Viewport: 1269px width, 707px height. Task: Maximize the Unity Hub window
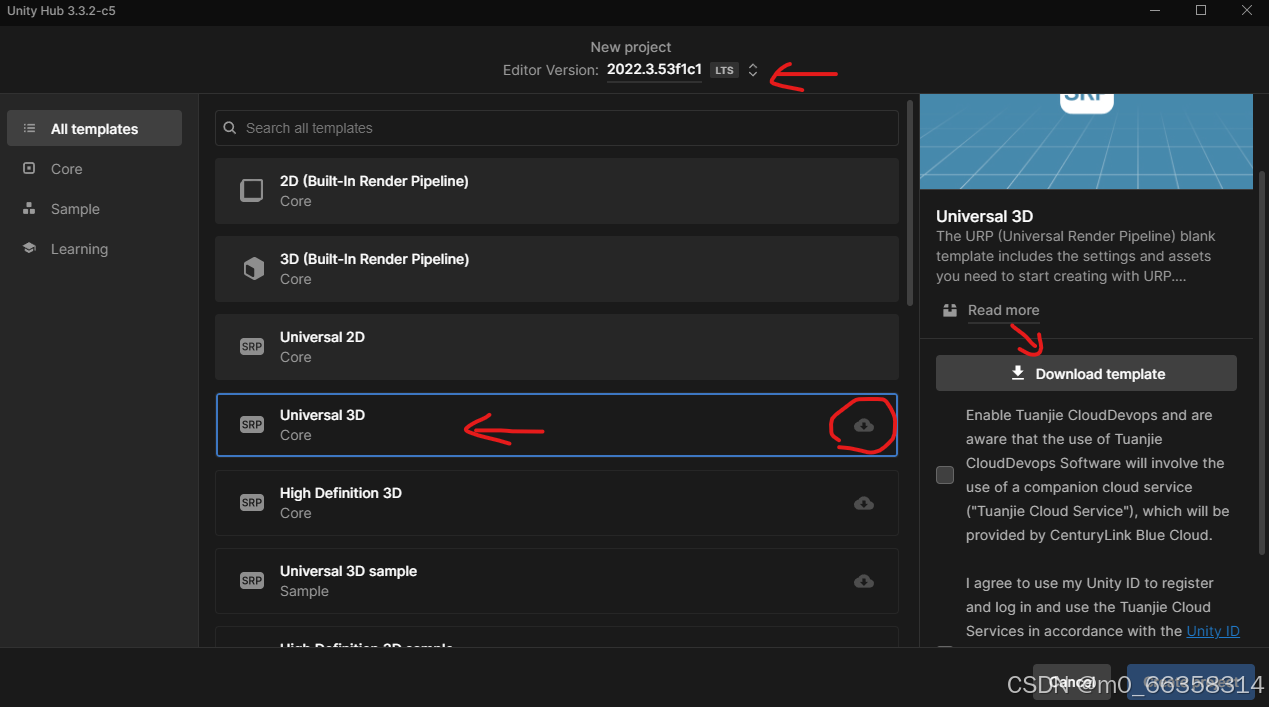(1201, 10)
